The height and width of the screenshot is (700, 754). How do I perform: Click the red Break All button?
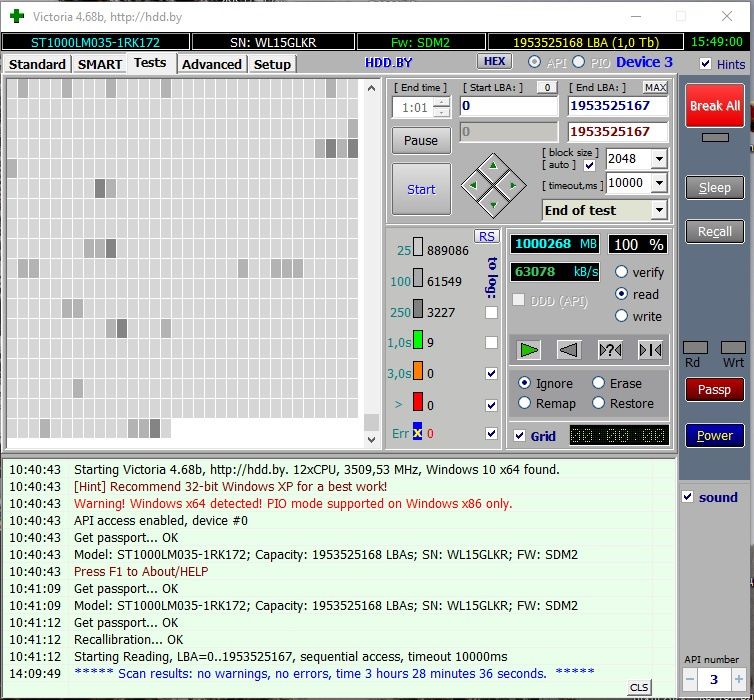point(714,106)
